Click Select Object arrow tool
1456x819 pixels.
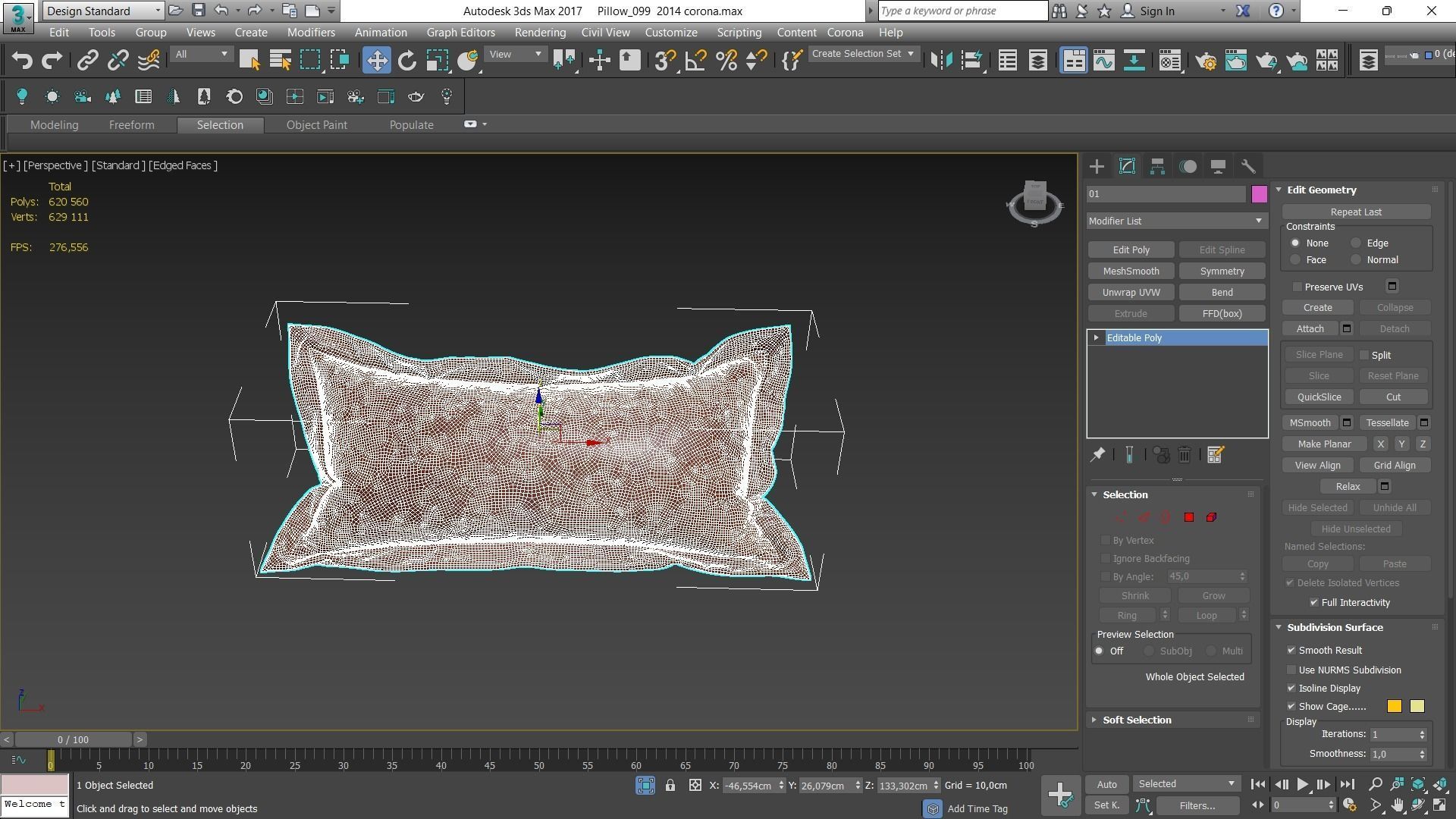(249, 61)
